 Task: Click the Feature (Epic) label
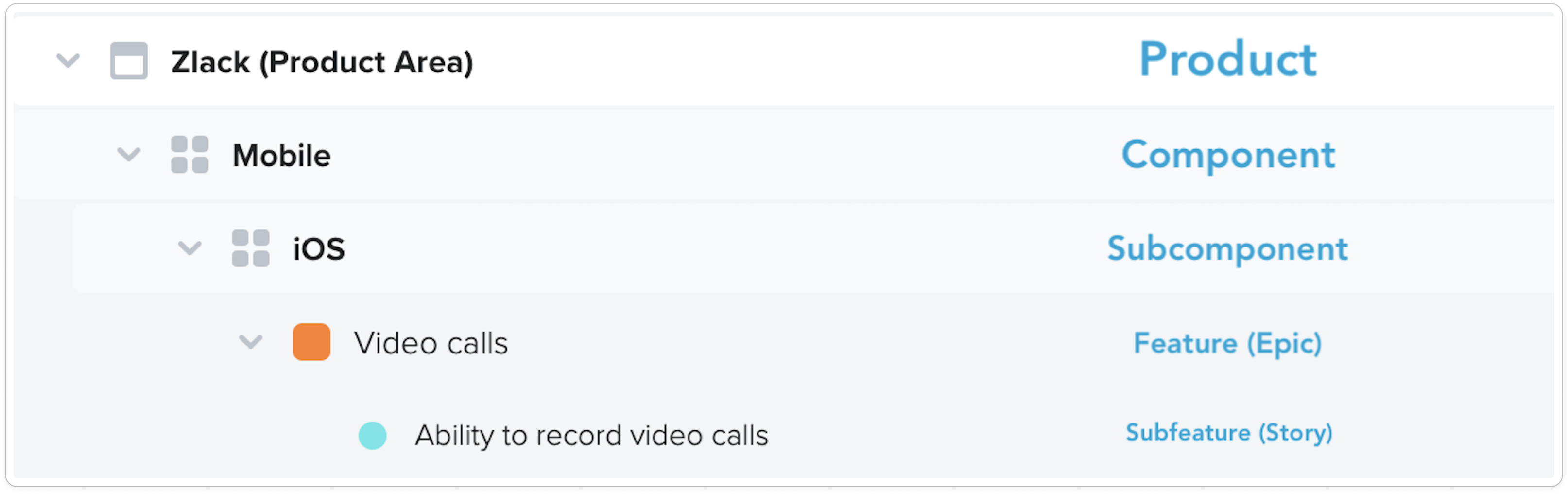[1227, 343]
